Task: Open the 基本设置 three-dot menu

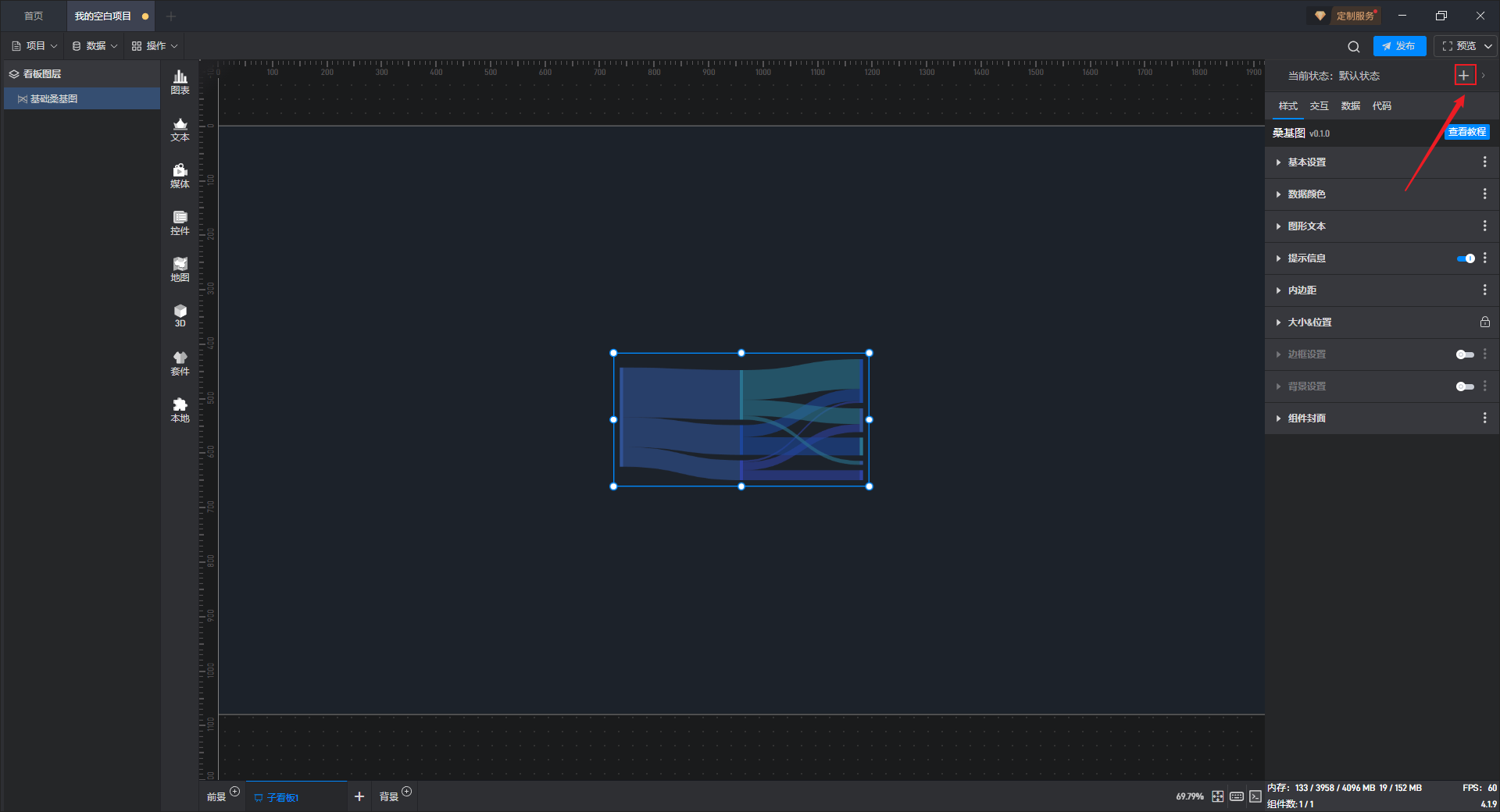Action: [x=1485, y=162]
